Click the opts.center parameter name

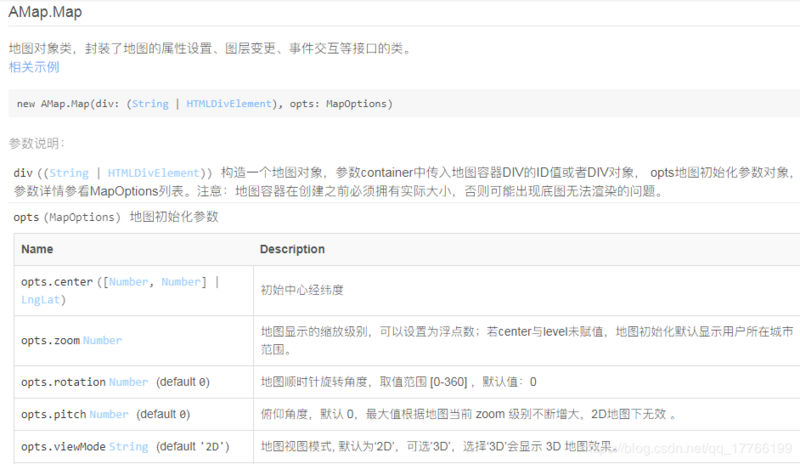57,282
